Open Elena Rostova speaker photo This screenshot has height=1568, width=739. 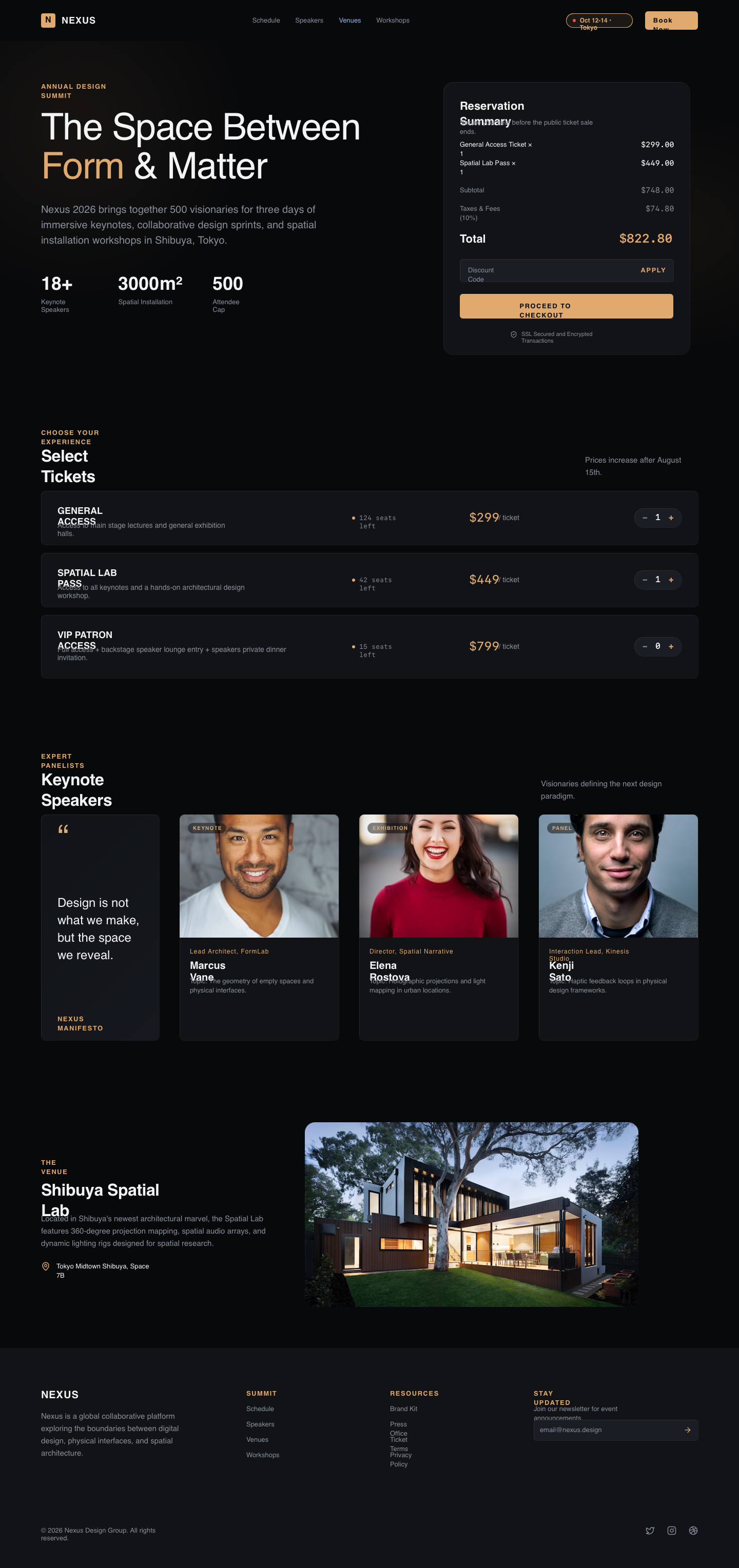tap(439, 876)
